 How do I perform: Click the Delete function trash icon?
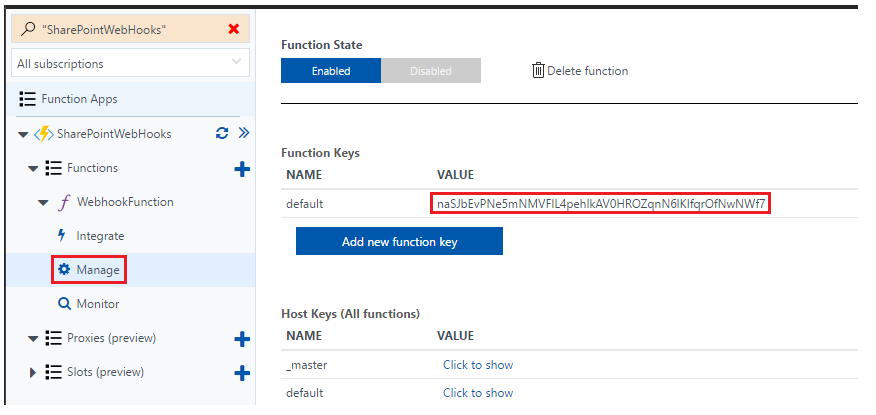click(538, 71)
